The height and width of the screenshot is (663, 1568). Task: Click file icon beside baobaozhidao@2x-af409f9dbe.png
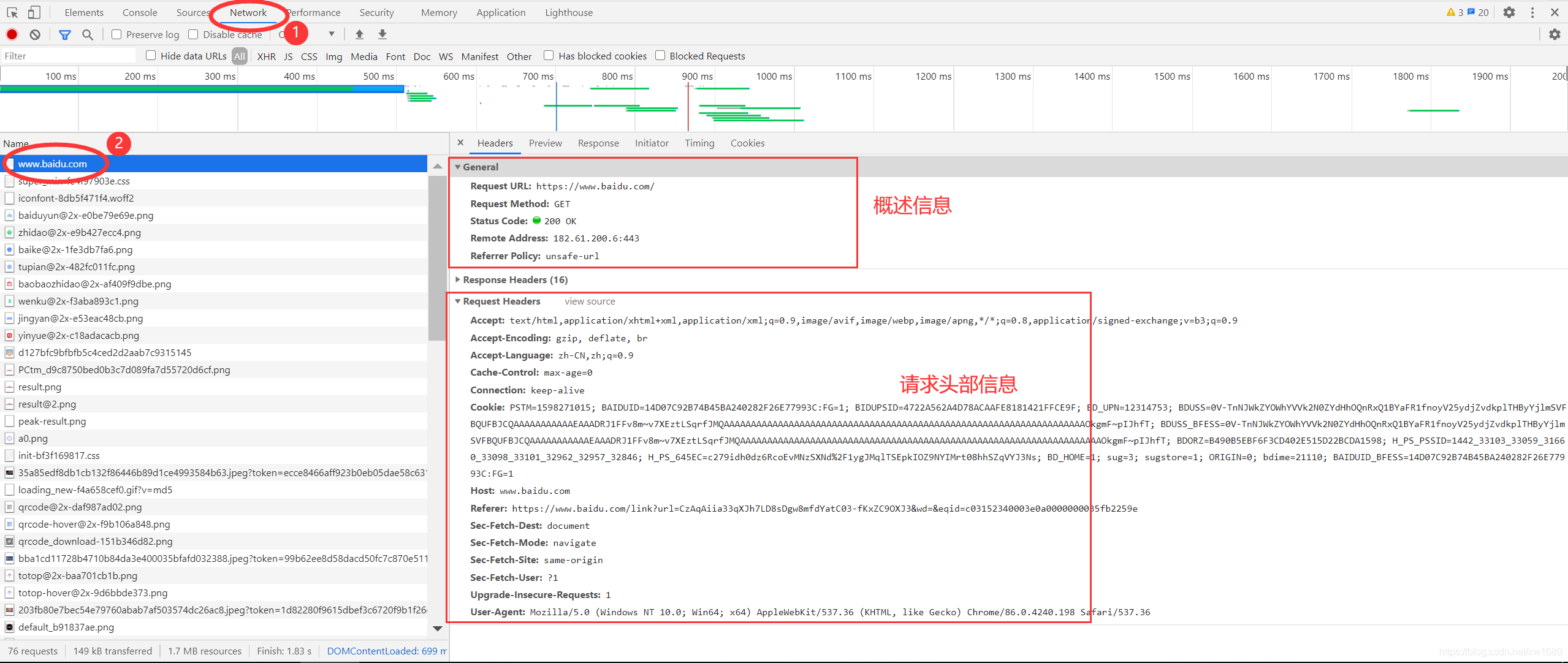(x=9, y=284)
